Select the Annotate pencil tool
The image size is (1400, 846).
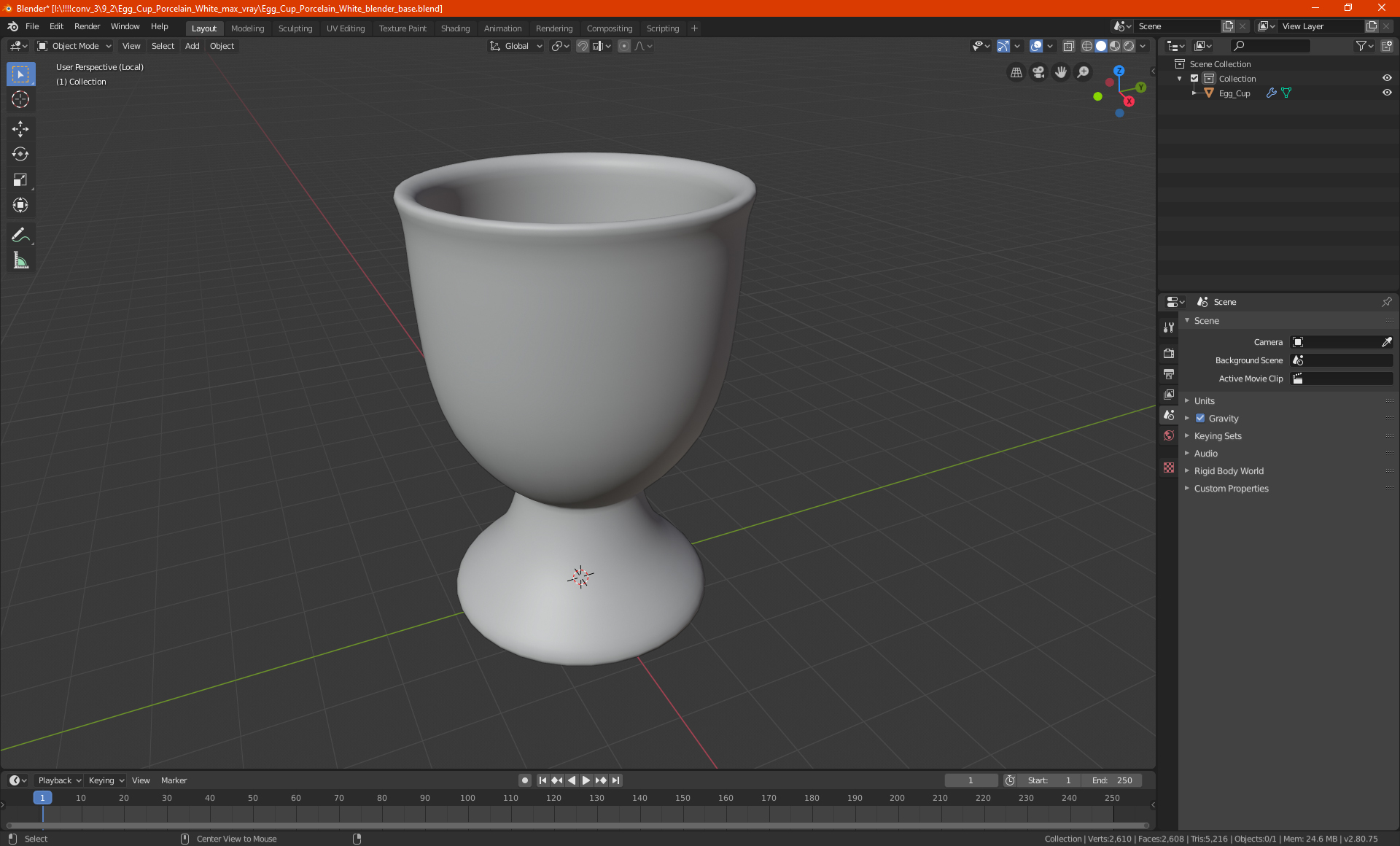point(20,235)
